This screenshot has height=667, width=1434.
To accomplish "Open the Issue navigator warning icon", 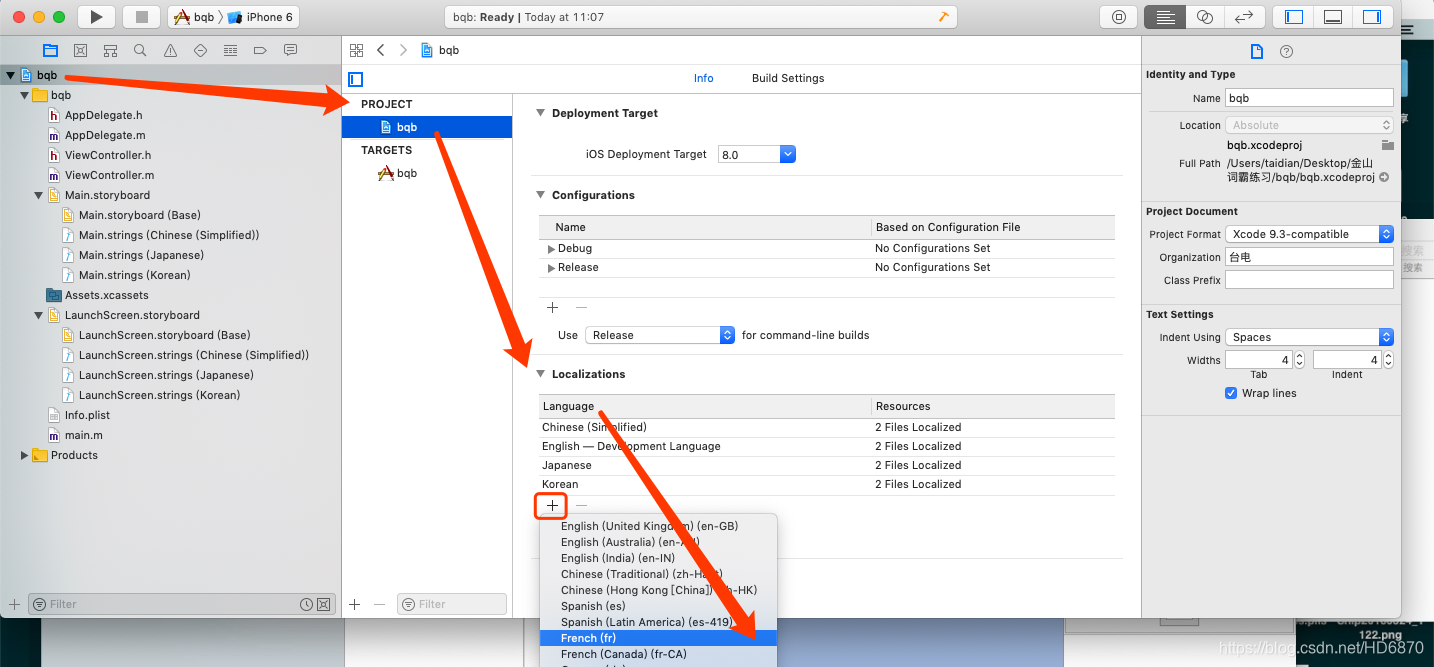I will (x=170, y=50).
